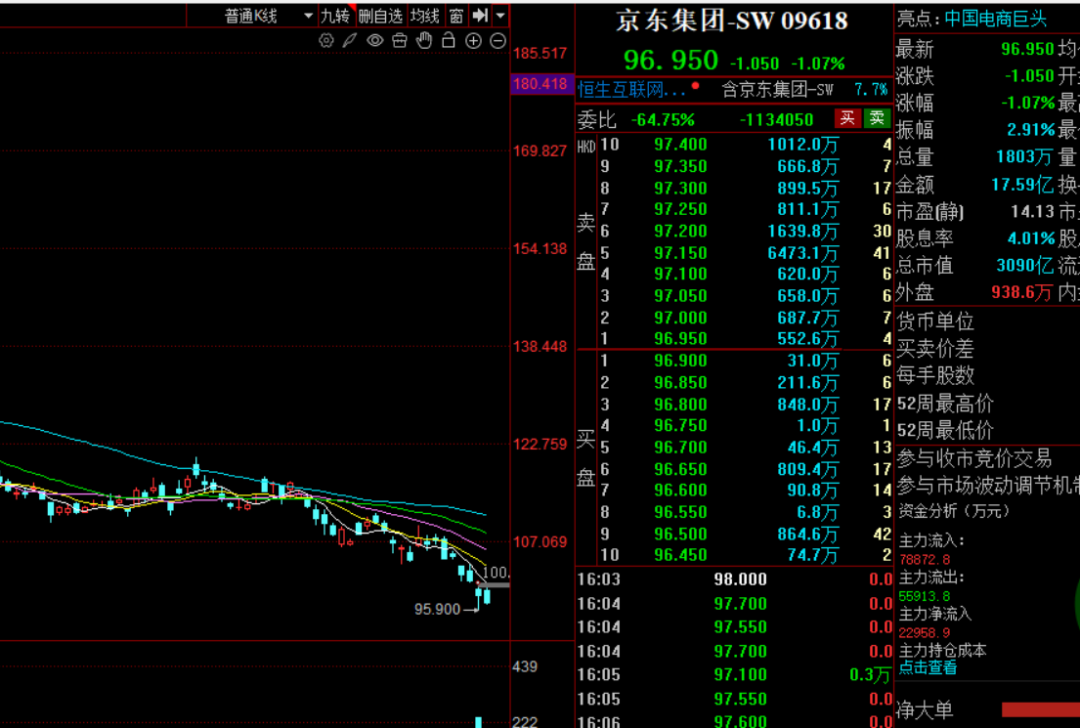
Task: Toggle the 均线 moving average button
Action: (424, 16)
